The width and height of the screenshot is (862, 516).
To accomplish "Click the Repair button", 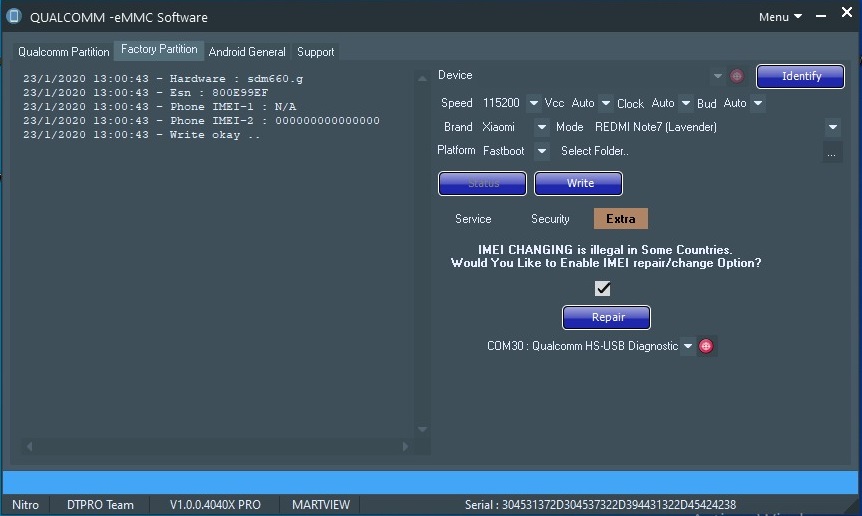I will click(x=606, y=317).
